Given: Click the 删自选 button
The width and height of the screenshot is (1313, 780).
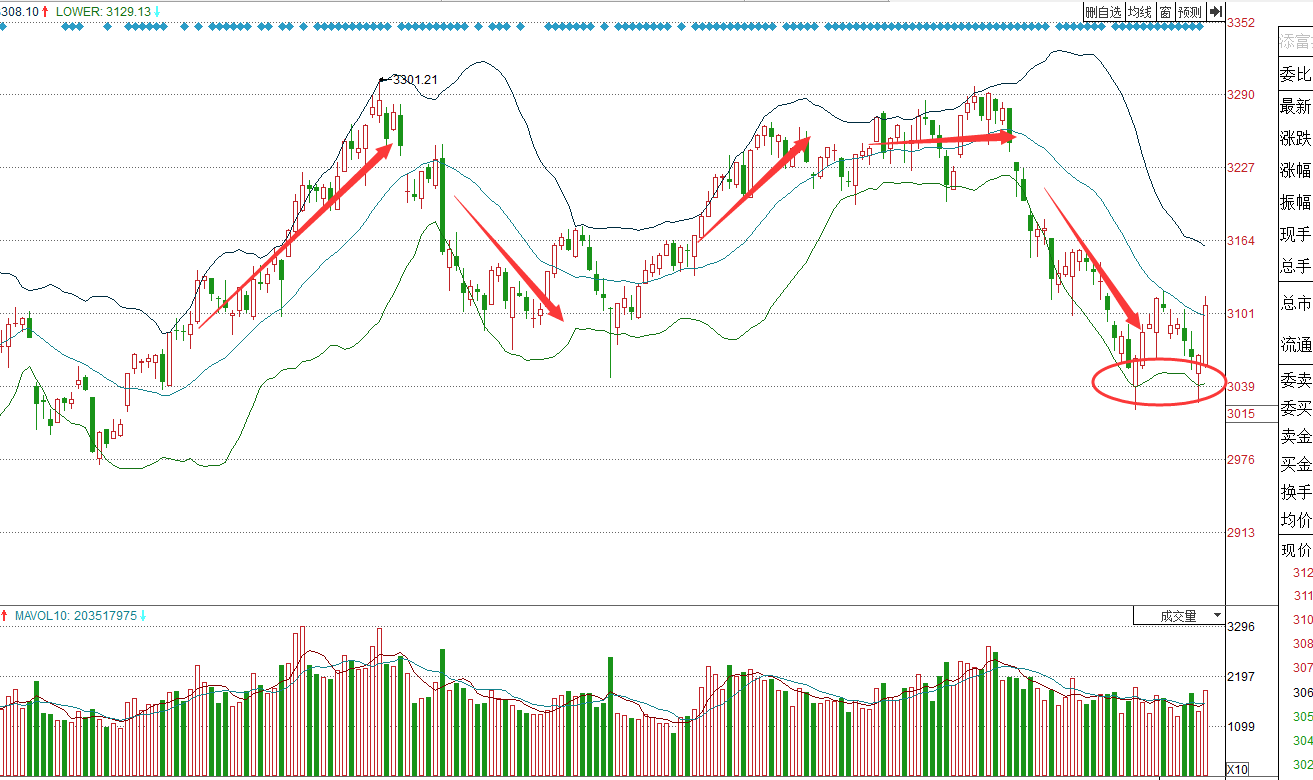Looking at the screenshot, I should click(1104, 12).
